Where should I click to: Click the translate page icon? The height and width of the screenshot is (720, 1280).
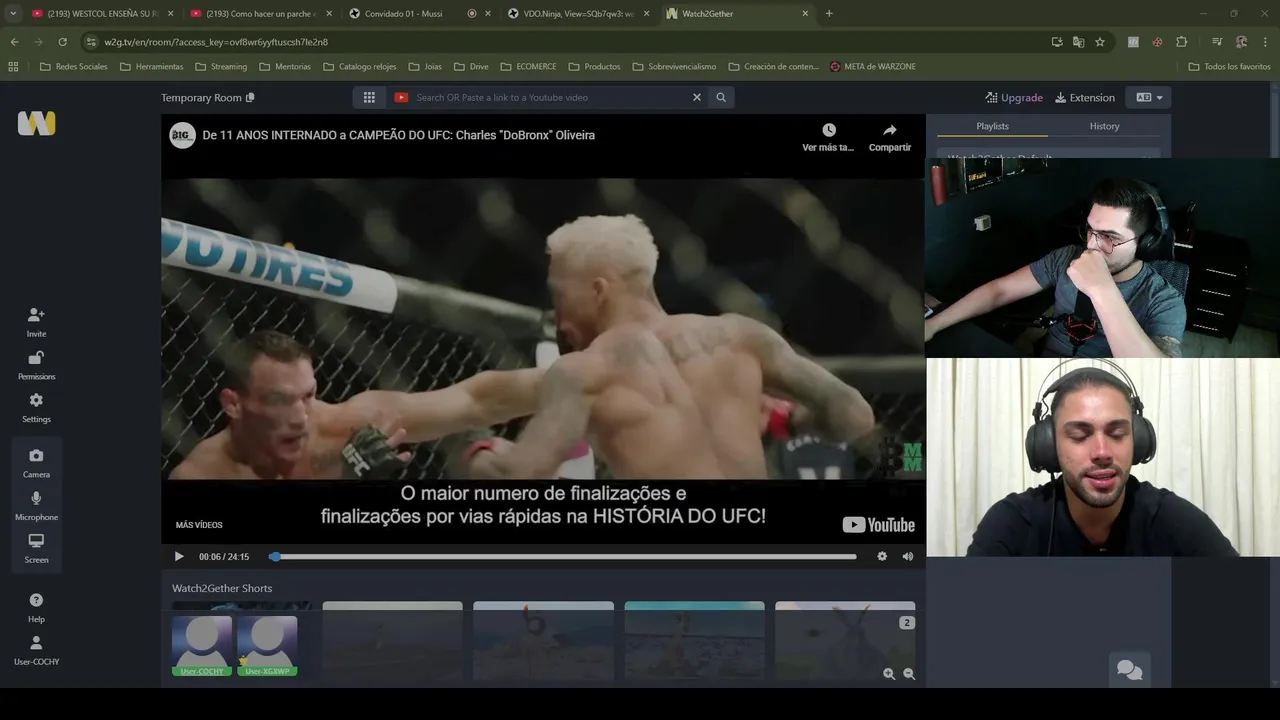(x=1078, y=42)
